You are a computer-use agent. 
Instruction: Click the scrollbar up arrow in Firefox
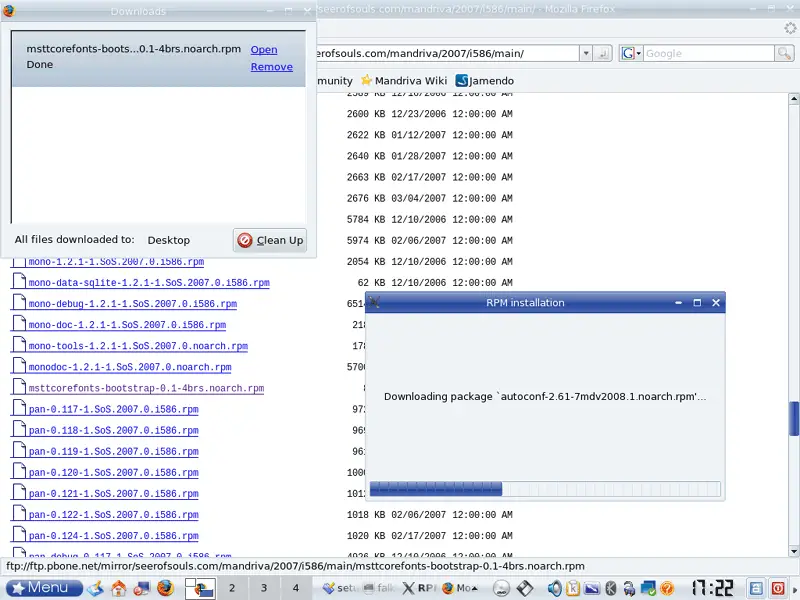click(793, 98)
